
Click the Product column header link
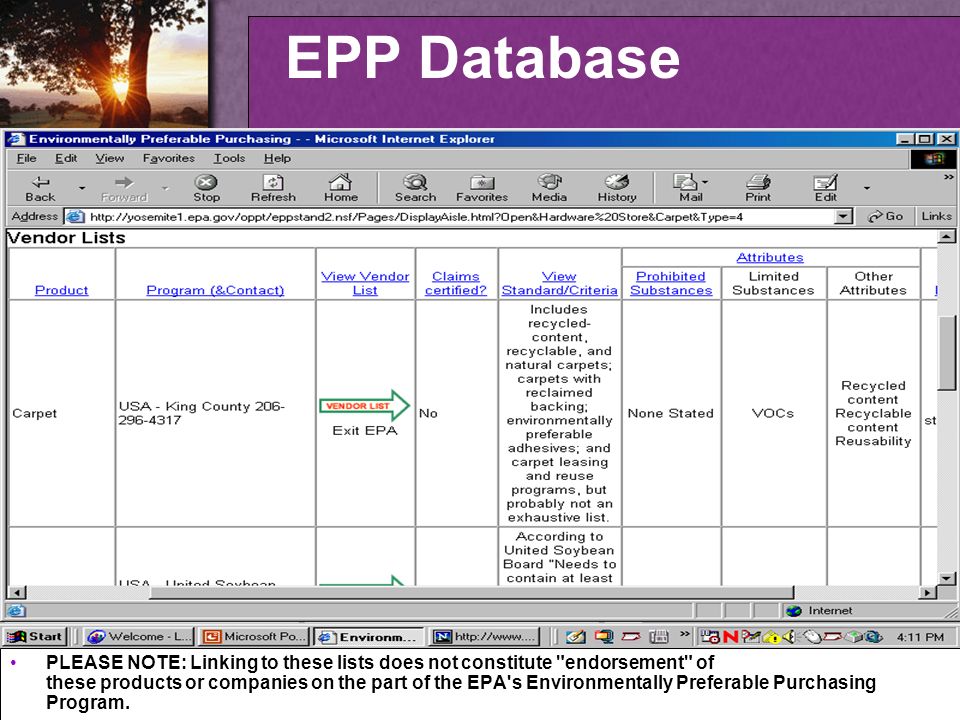pos(61,290)
